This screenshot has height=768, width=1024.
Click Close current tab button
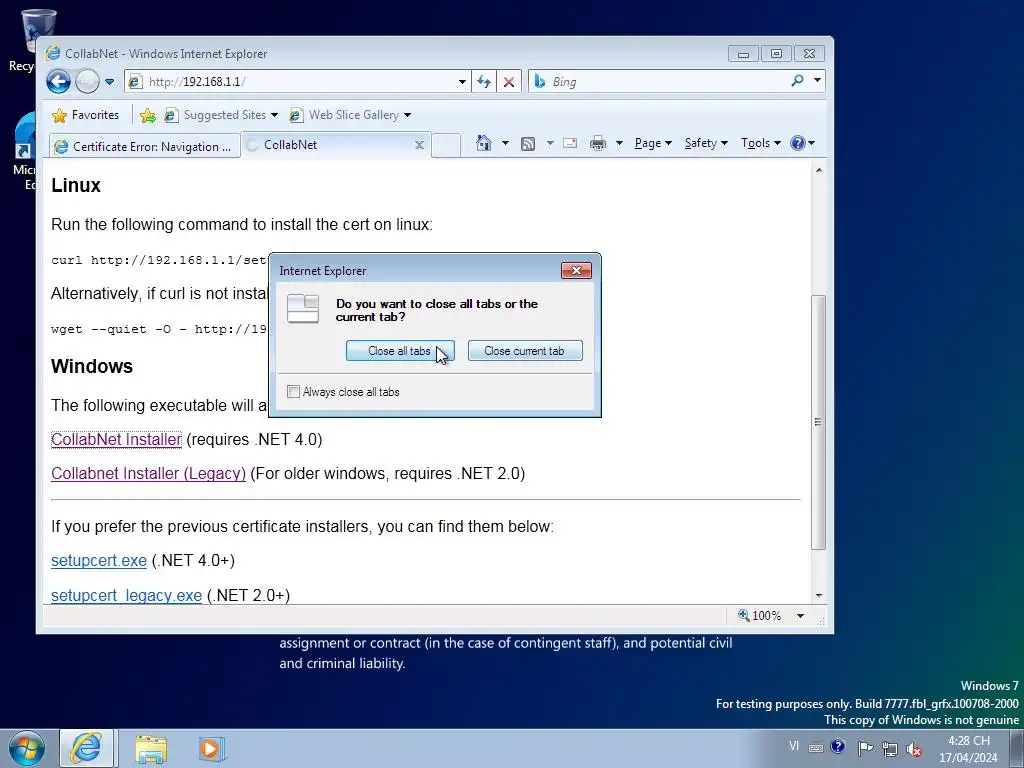click(x=524, y=351)
